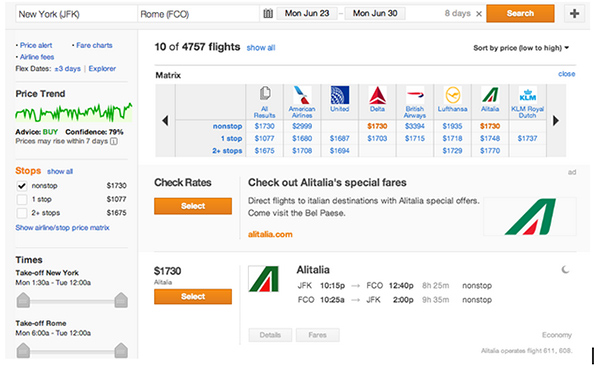This screenshot has height=377, width=600.
Task: Clear the 8 days selection with the X
Action: click(479, 14)
